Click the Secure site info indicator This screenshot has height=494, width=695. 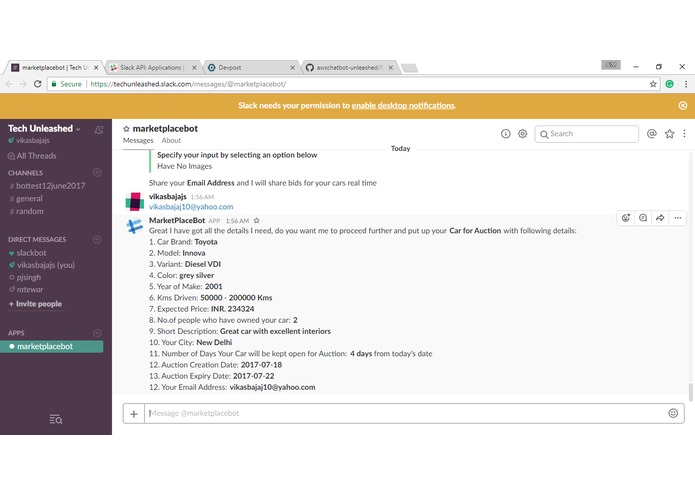coord(66,84)
